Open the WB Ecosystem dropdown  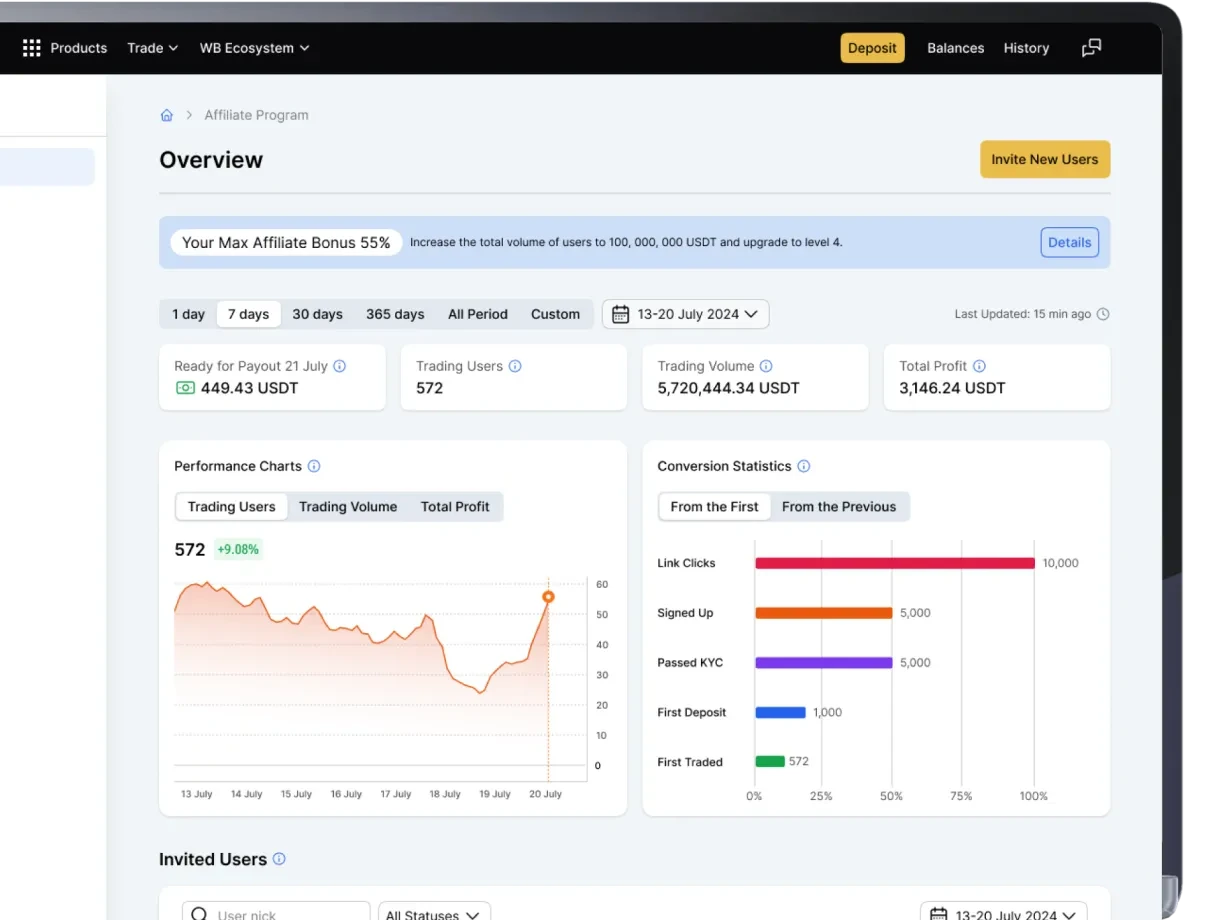[254, 48]
